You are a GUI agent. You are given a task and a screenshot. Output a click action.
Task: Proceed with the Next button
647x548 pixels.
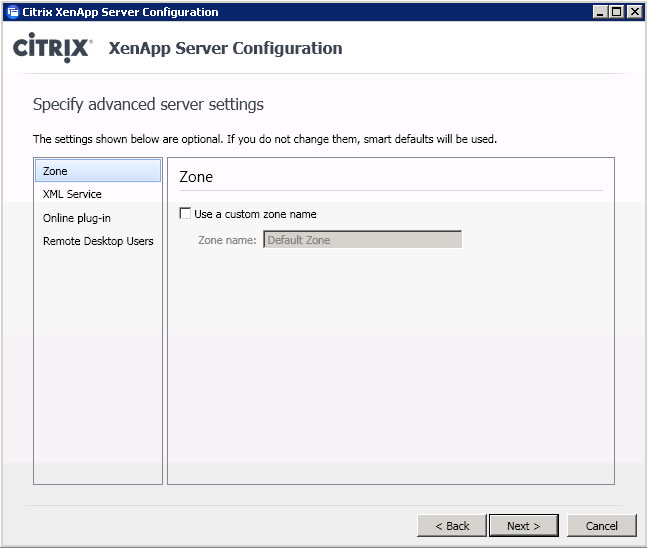[x=524, y=526]
